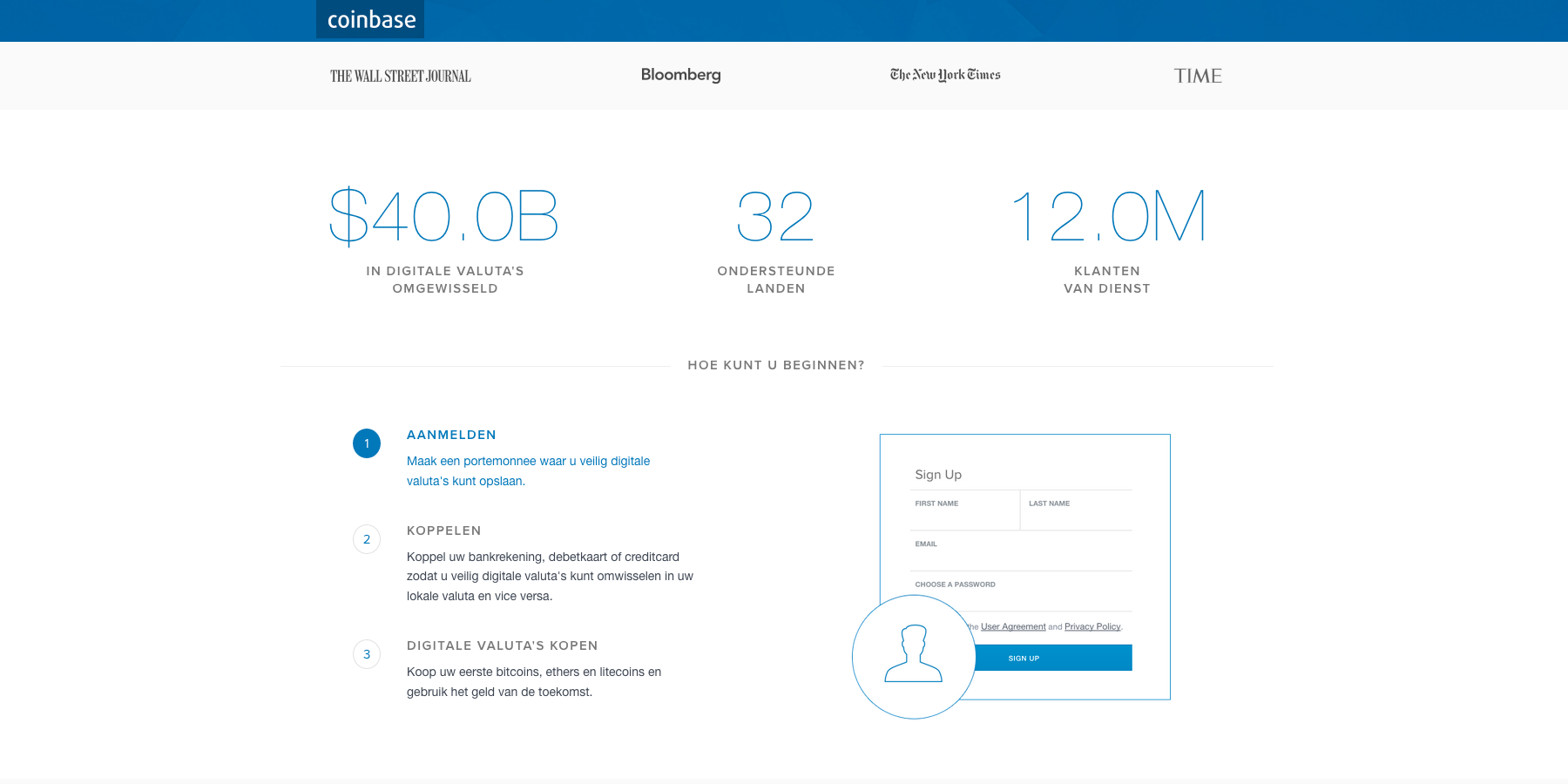Click The New York Times logo
The width and height of the screenshot is (1568, 784).
[x=945, y=75]
